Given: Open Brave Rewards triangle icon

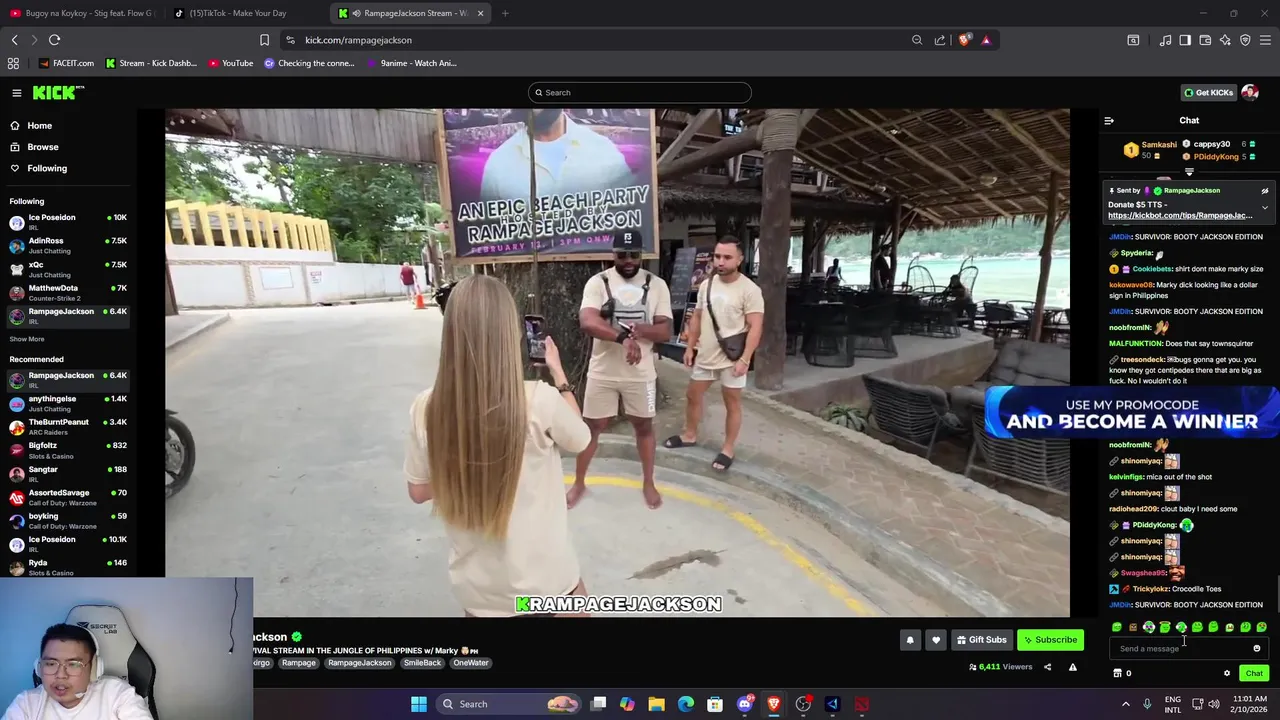Looking at the screenshot, I should 986,40.
